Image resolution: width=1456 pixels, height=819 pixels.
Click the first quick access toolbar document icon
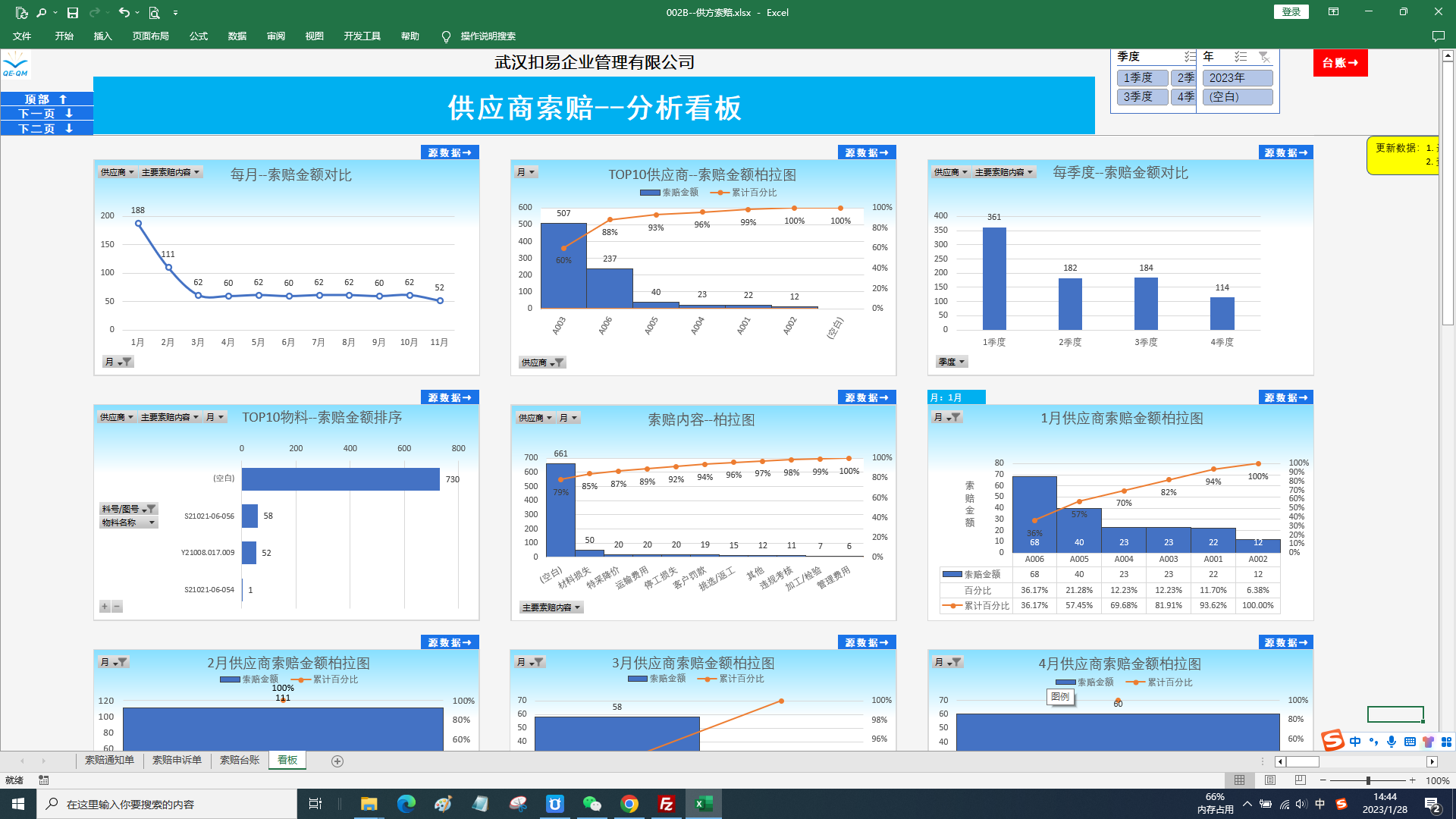(x=21, y=12)
